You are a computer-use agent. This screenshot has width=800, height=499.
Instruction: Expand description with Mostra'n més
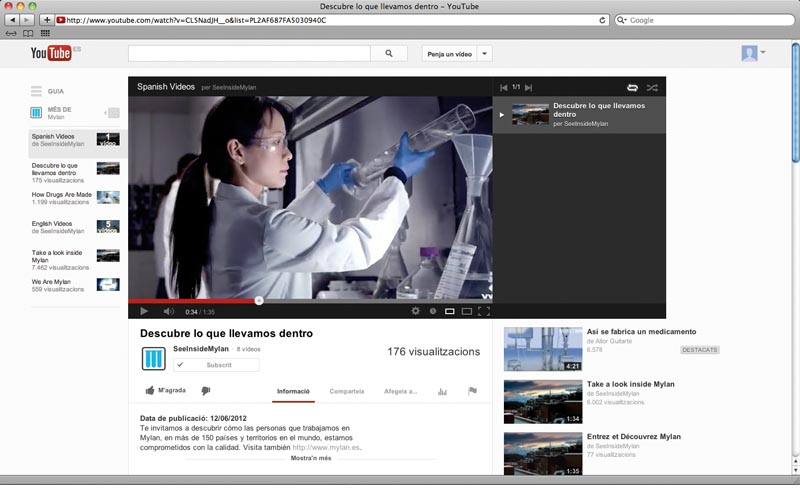click(311, 458)
